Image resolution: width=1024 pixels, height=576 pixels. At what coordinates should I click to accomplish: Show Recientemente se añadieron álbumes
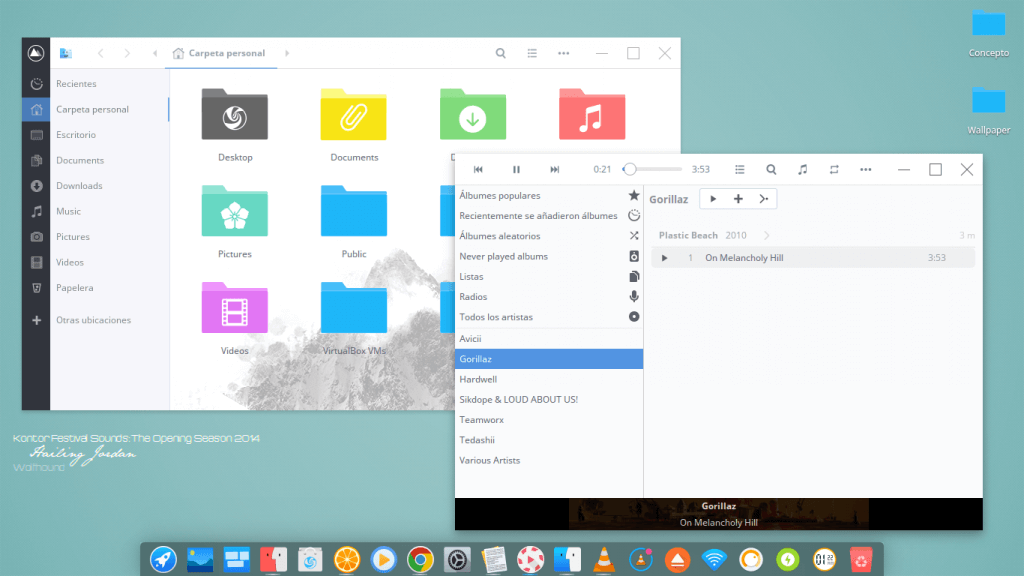(x=549, y=216)
